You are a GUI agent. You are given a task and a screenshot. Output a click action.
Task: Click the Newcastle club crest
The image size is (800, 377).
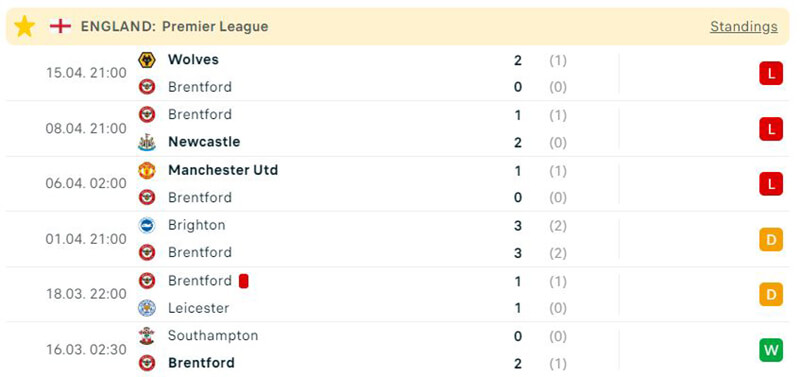point(147,142)
